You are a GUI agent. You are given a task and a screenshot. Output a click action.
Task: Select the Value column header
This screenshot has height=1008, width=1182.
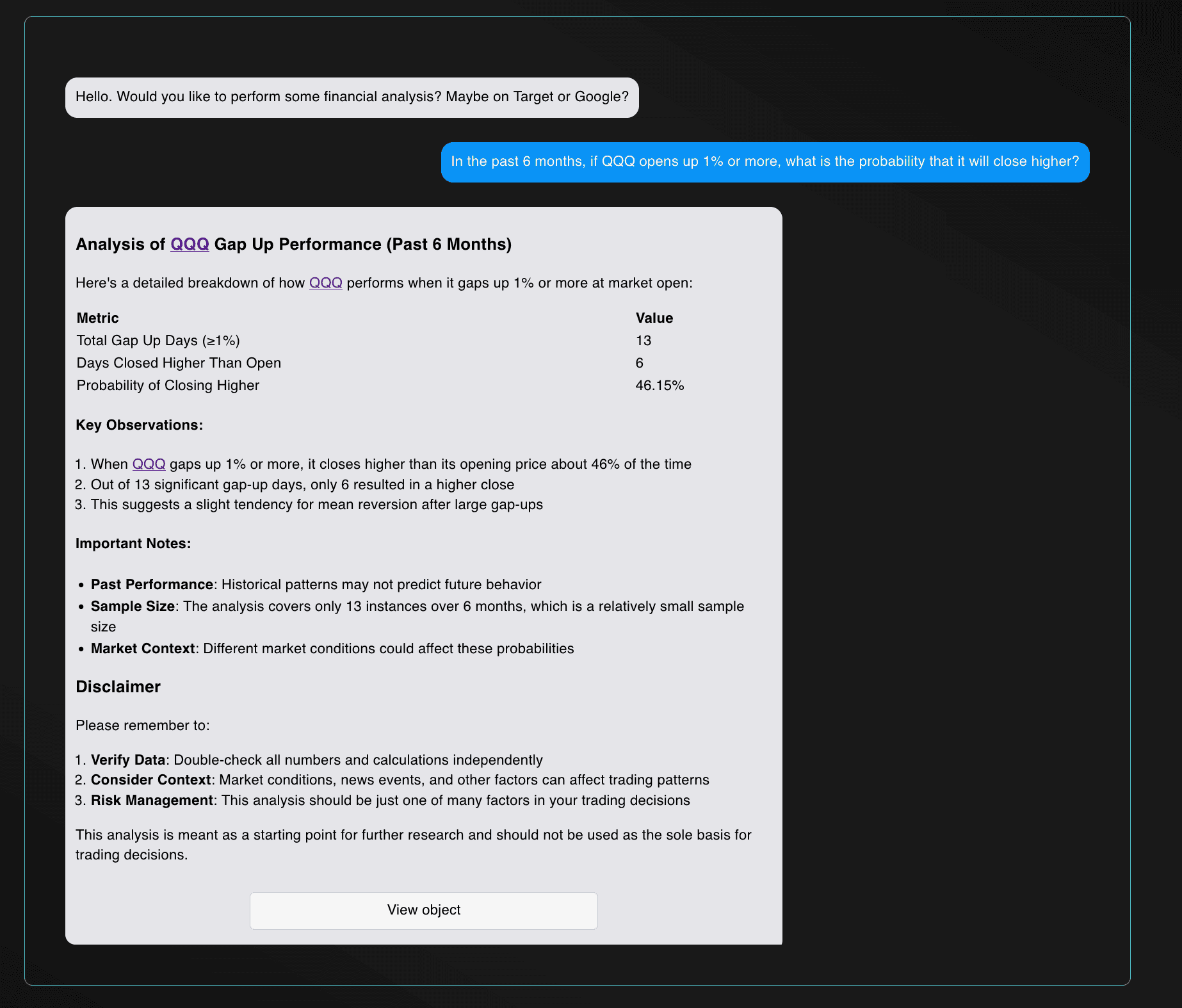[x=654, y=318]
